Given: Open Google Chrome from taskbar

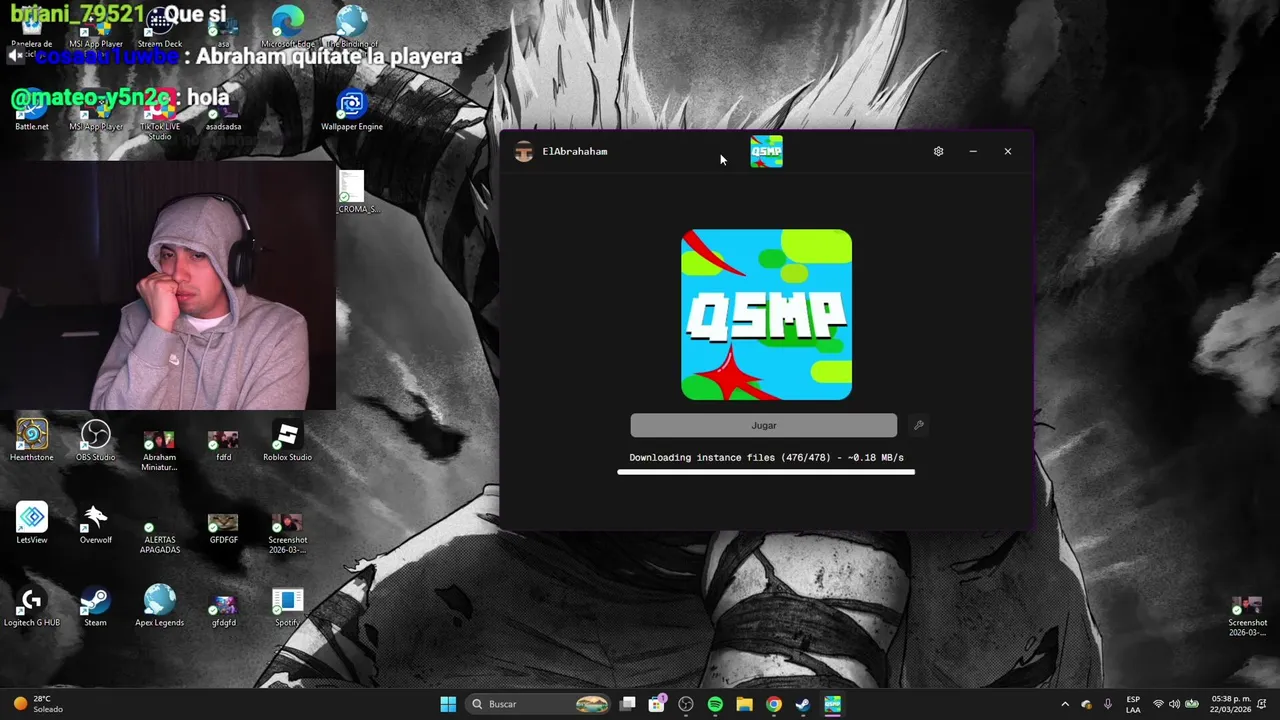Looking at the screenshot, I should (x=773, y=704).
